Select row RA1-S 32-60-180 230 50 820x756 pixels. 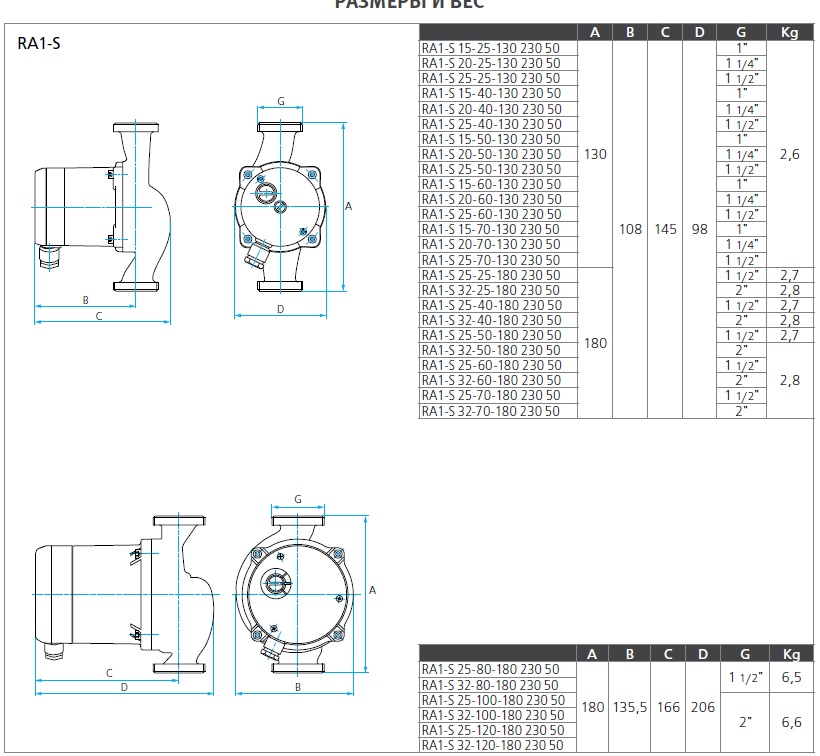(498, 381)
